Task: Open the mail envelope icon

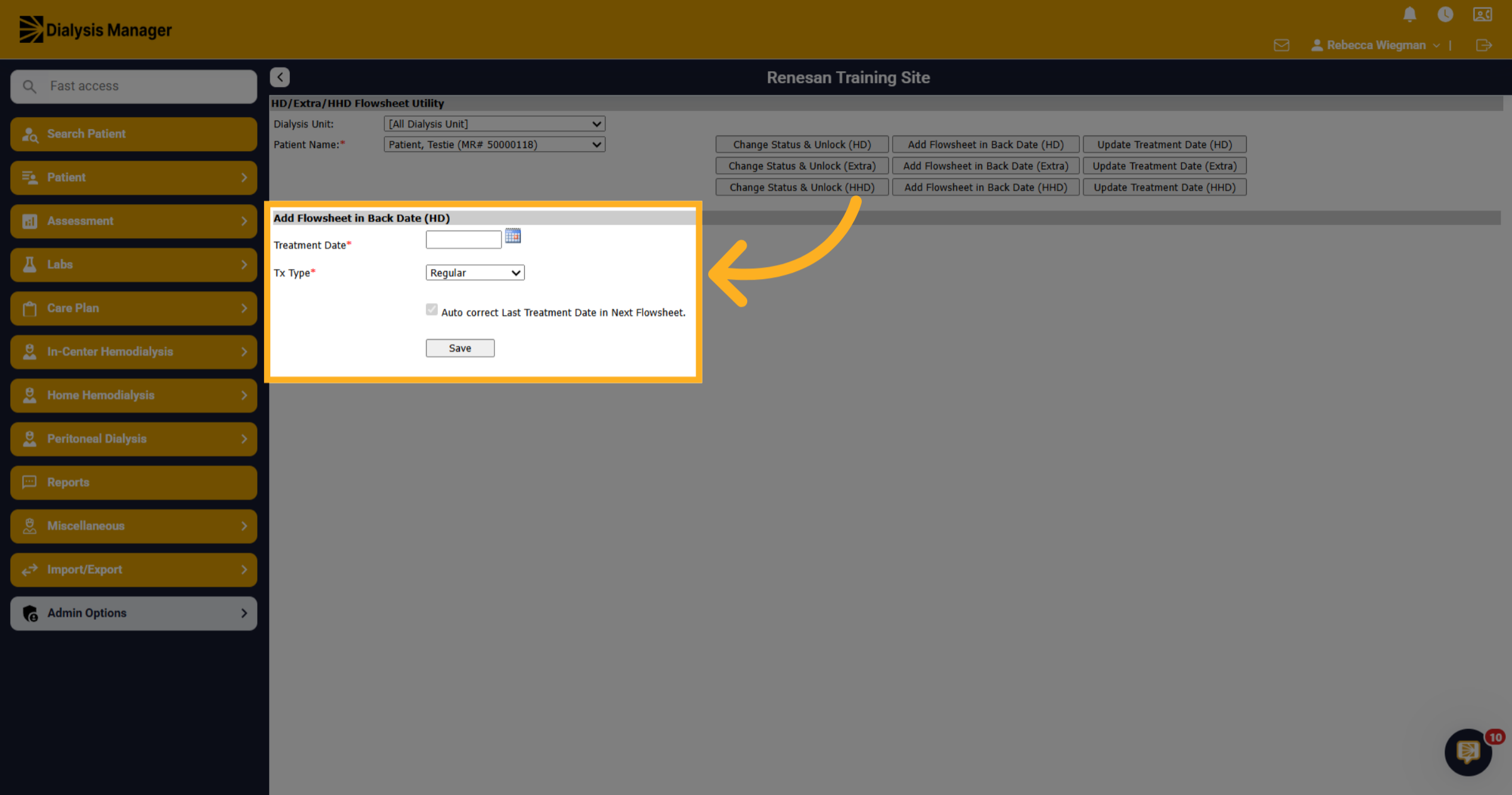Action: [x=1281, y=45]
